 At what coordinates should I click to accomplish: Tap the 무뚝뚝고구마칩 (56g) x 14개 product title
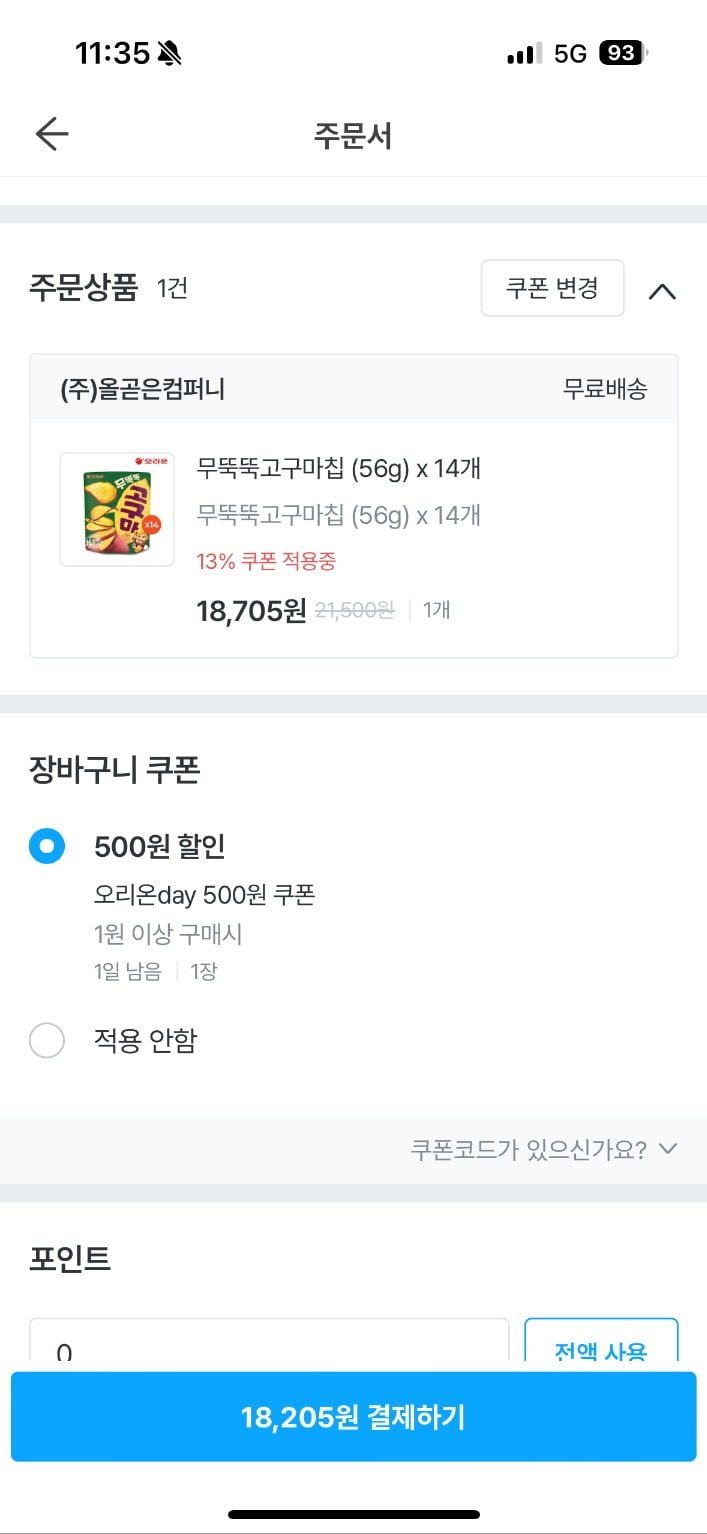click(x=339, y=468)
